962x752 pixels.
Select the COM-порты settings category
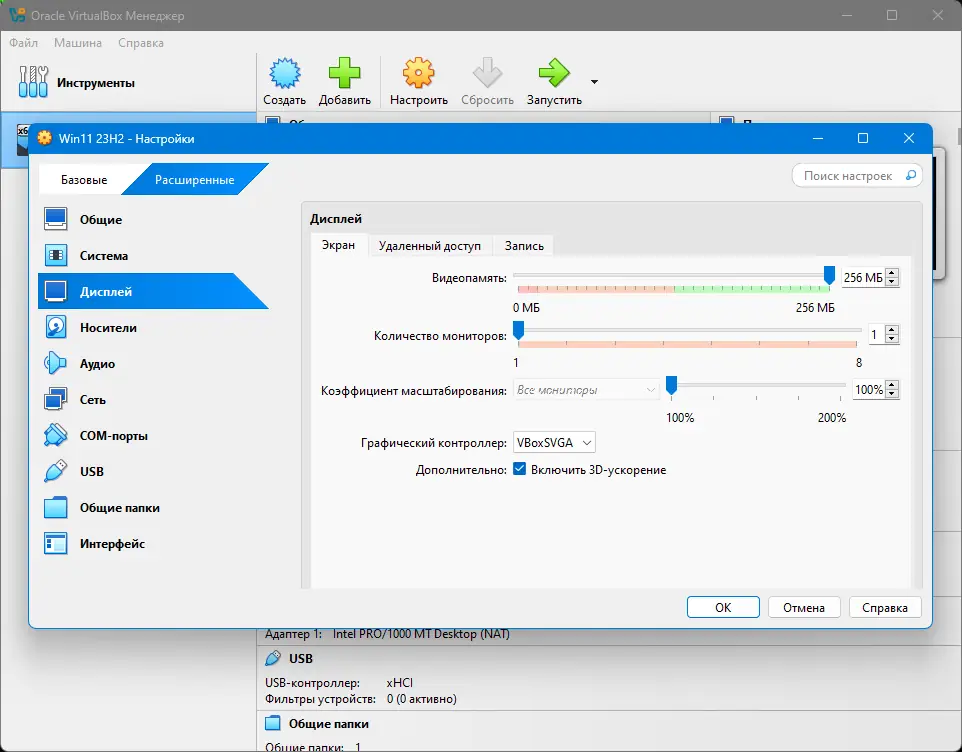tap(153, 435)
